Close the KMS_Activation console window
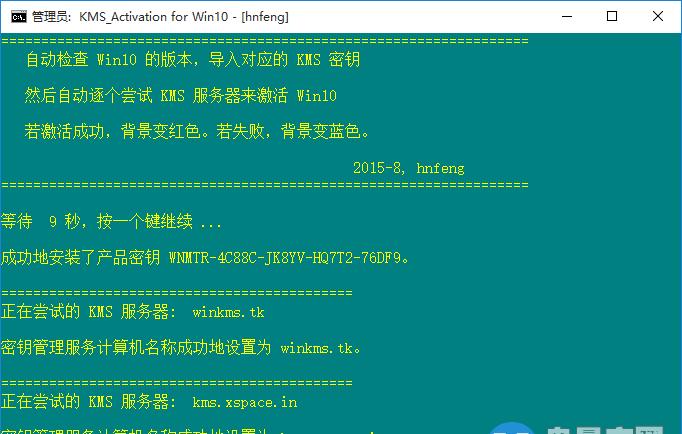This screenshot has width=682, height=434. 658,17
